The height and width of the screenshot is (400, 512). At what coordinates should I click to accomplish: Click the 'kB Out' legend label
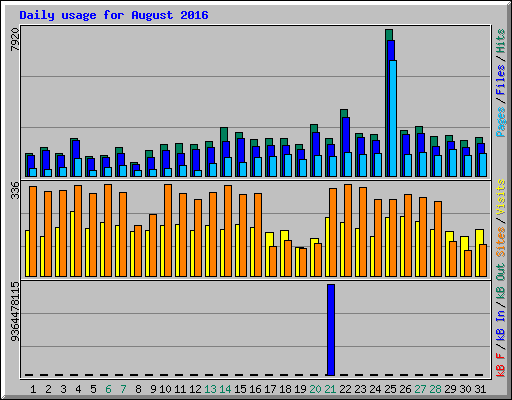click(501, 282)
